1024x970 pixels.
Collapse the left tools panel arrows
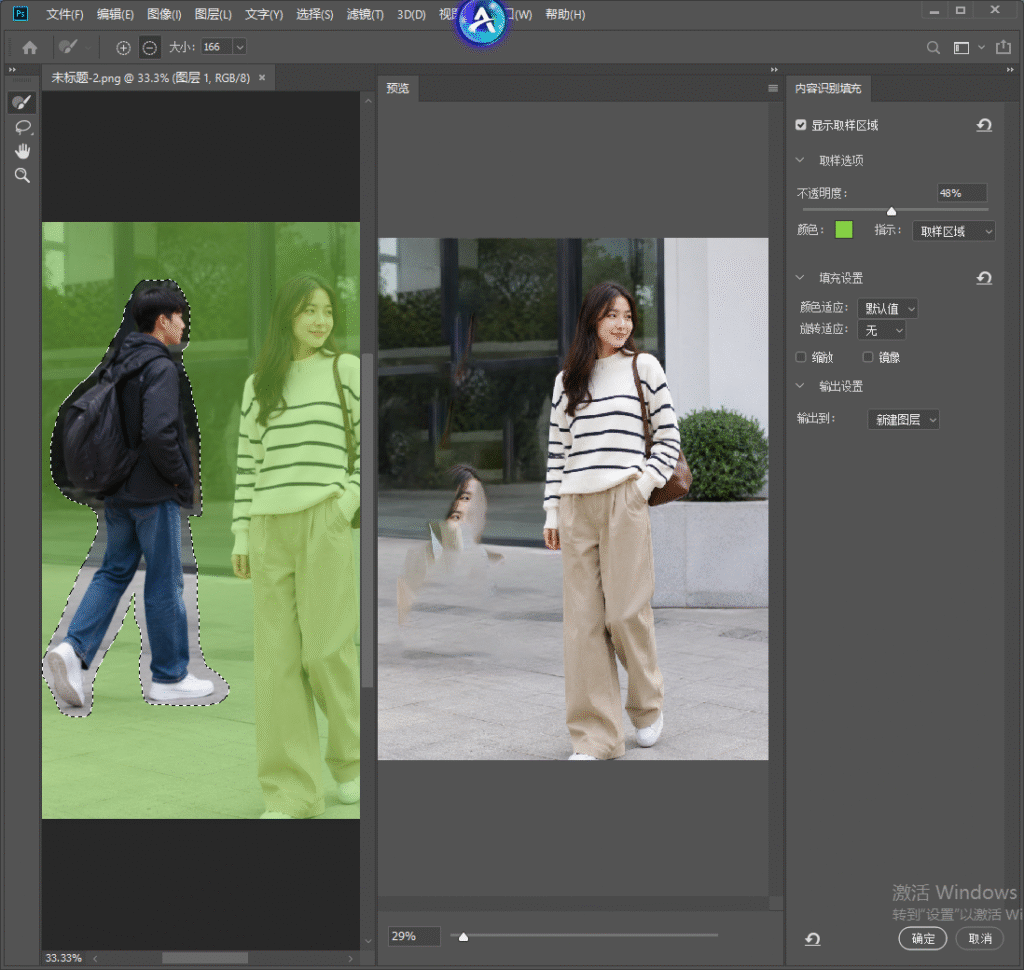pyautogui.click(x=12, y=69)
